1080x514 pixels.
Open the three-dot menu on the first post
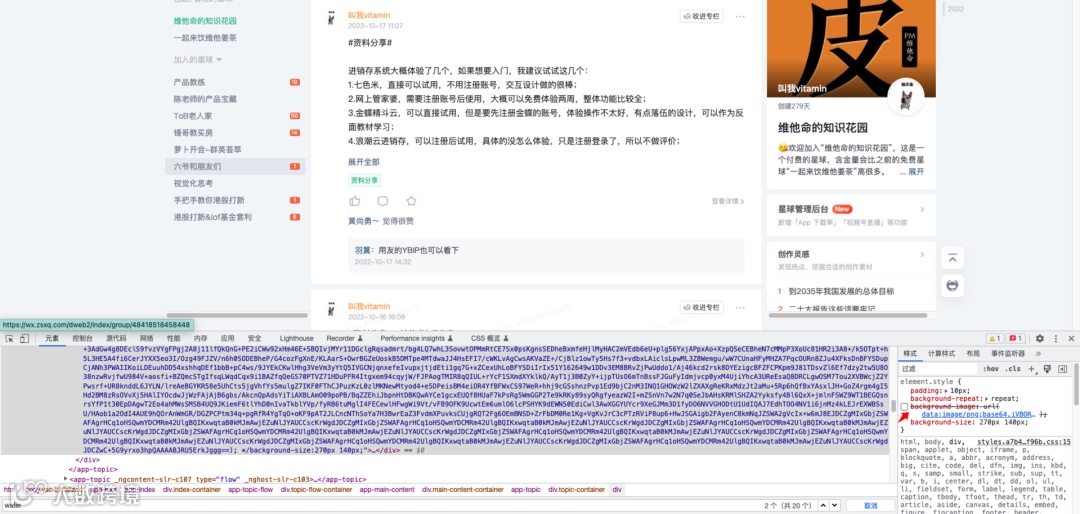tap(740, 17)
